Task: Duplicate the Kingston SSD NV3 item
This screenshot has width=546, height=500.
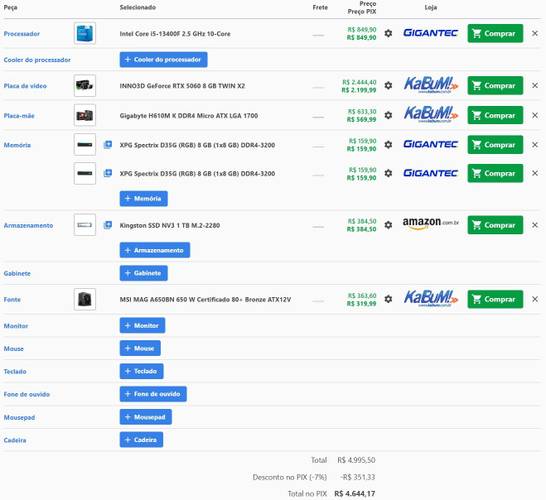Action: coord(108,225)
